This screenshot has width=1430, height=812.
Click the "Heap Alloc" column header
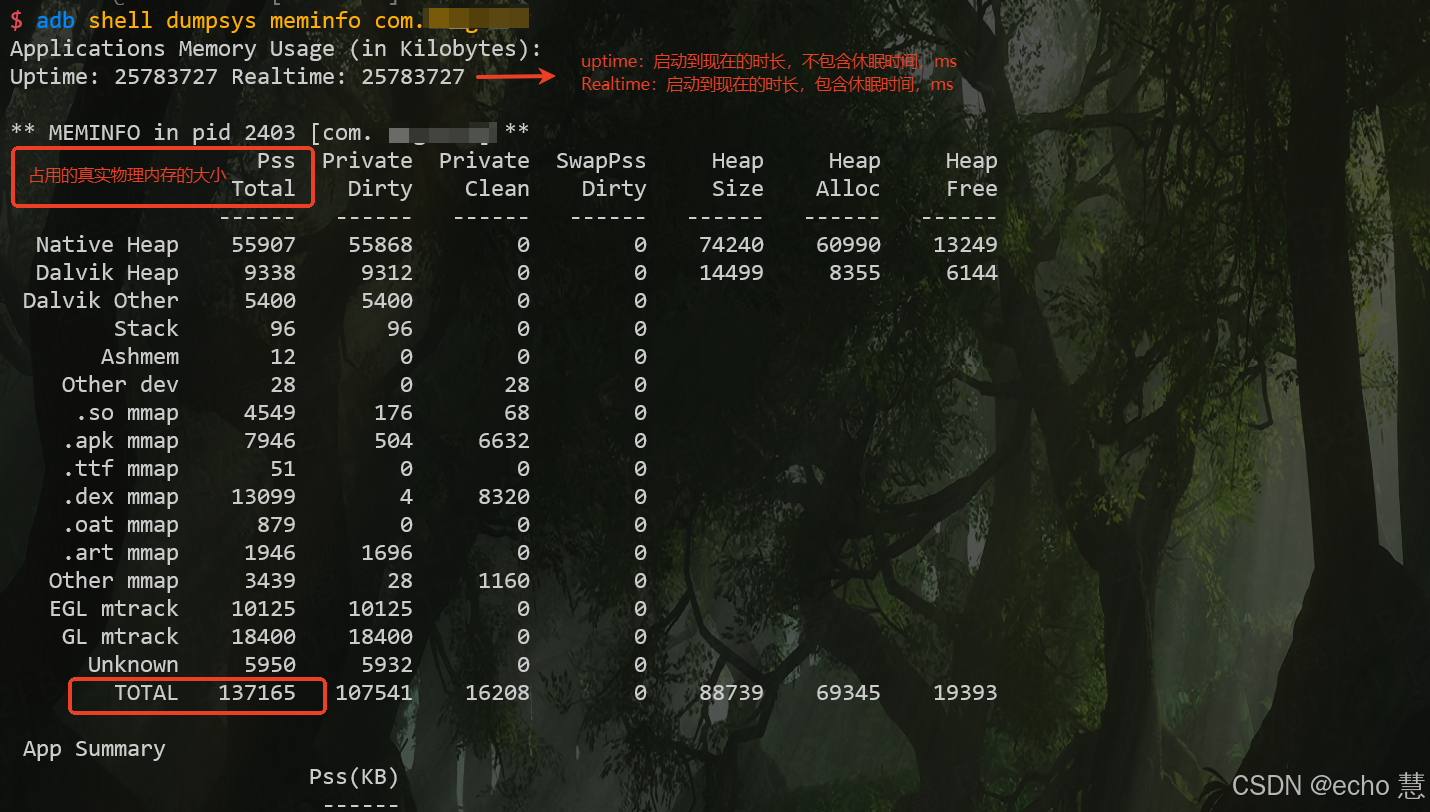848,174
